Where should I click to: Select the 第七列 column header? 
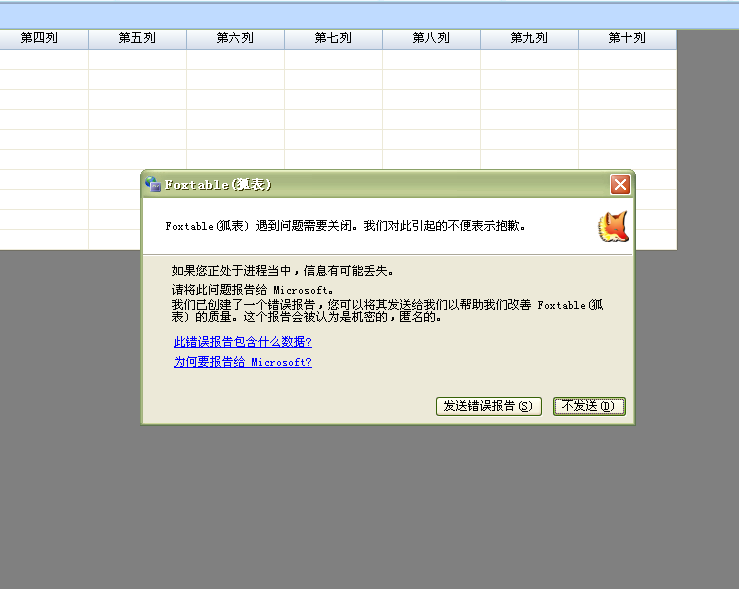pyautogui.click(x=333, y=39)
